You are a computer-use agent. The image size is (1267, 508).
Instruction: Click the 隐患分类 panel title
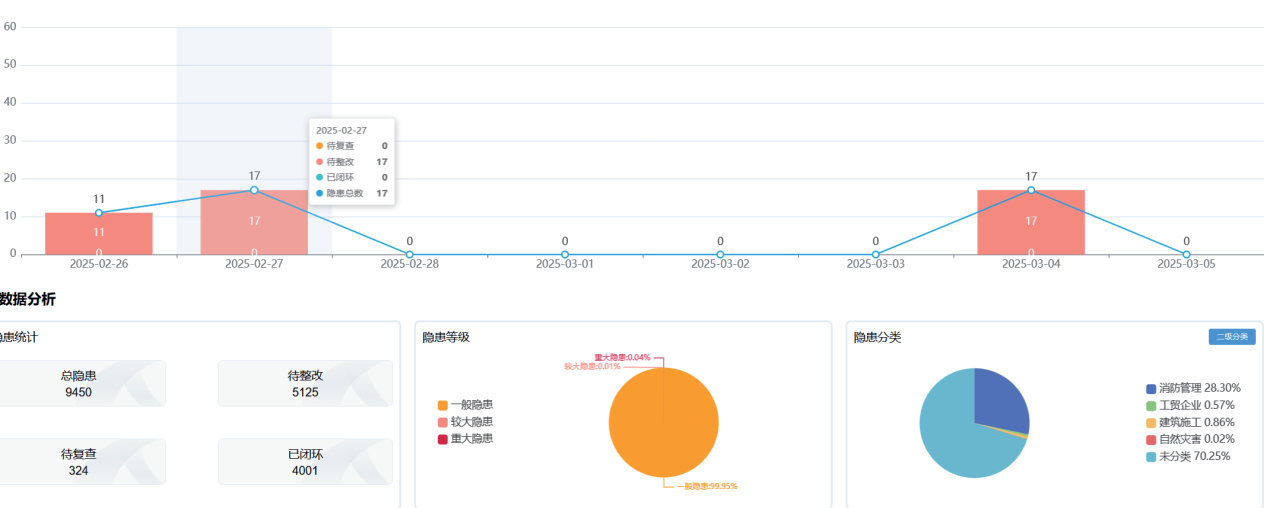click(x=877, y=337)
